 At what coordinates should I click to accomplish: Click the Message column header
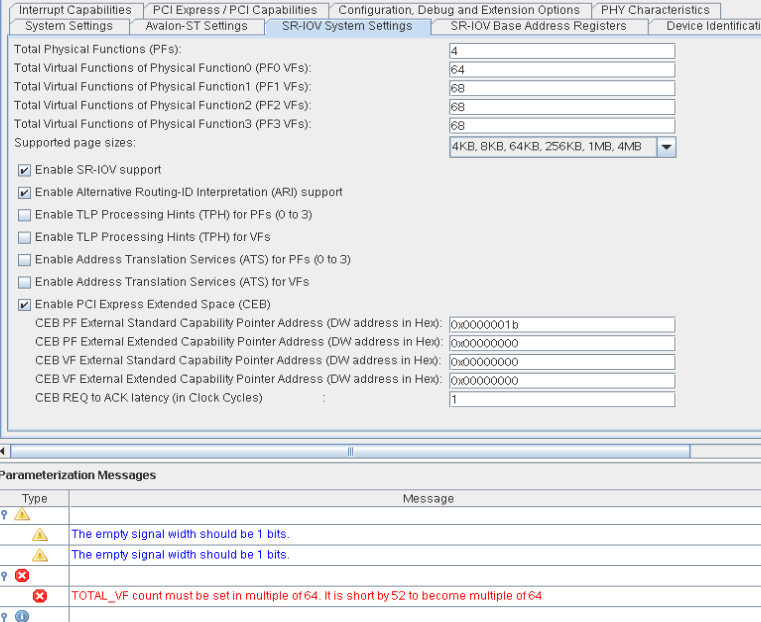point(428,498)
